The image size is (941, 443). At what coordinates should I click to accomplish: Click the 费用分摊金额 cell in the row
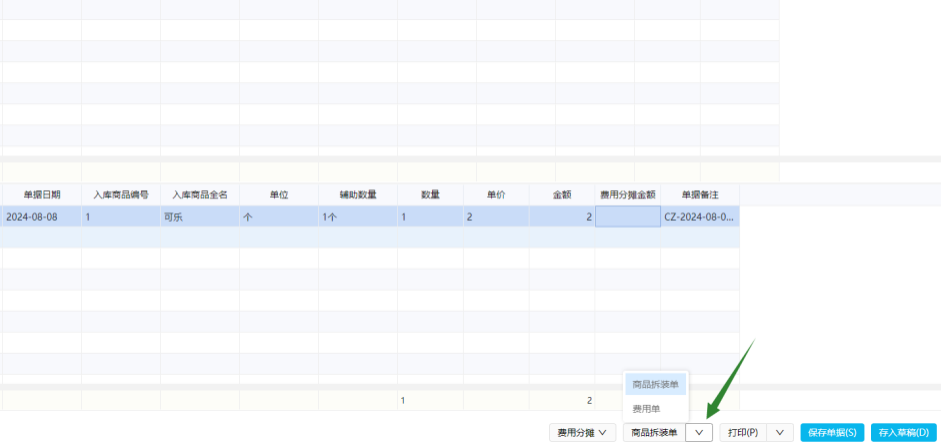coord(627,216)
